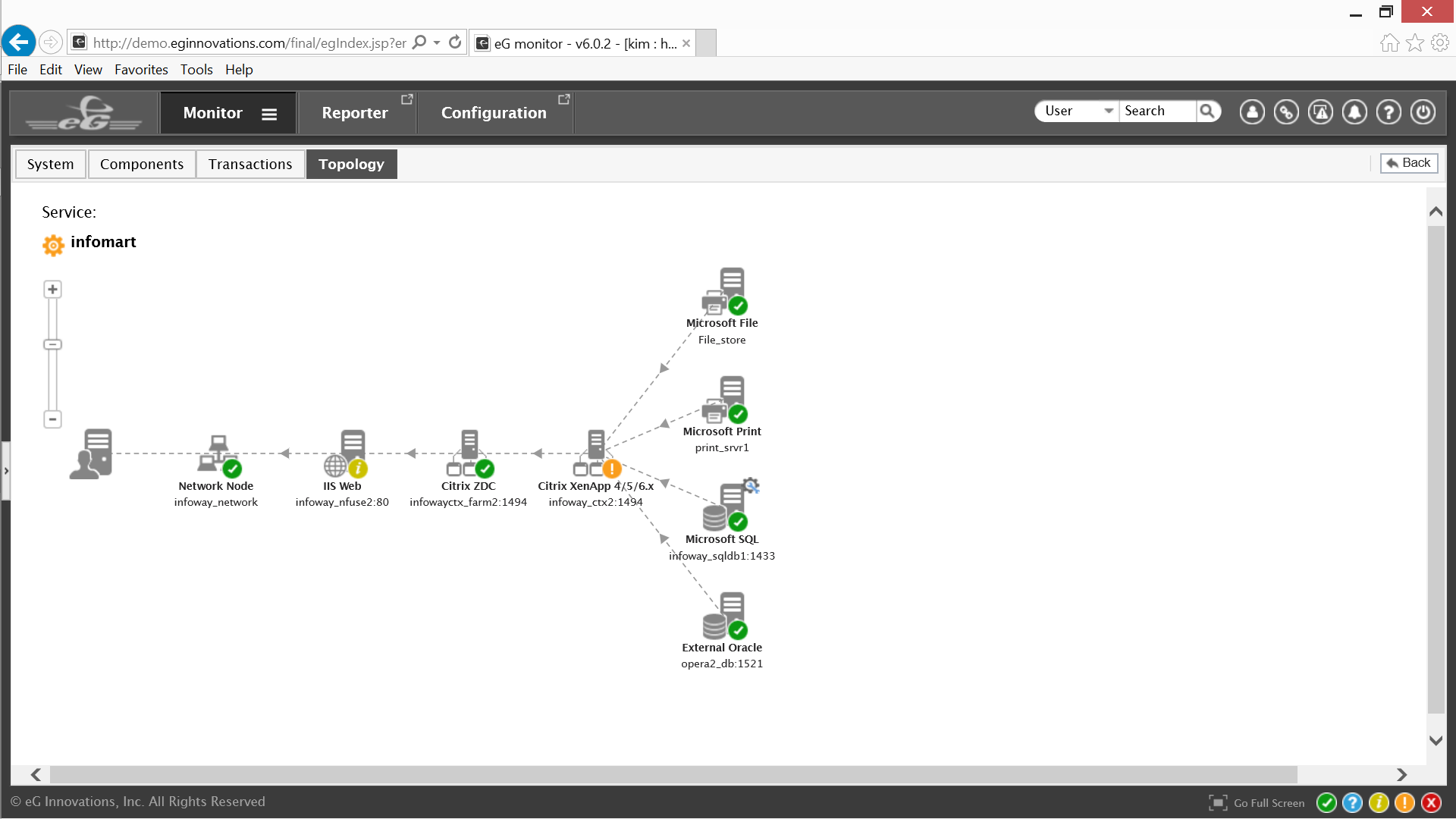Image resolution: width=1456 pixels, height=819 pixels.
Task: Switch to the Components tab
Action: point(142,164)
